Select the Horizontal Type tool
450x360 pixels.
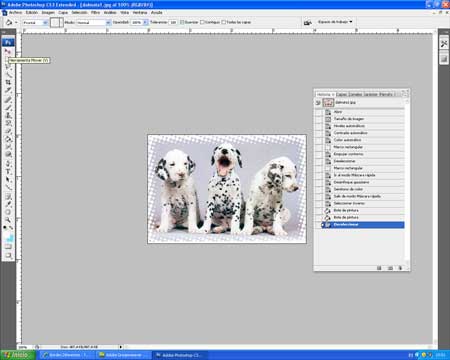8,171
